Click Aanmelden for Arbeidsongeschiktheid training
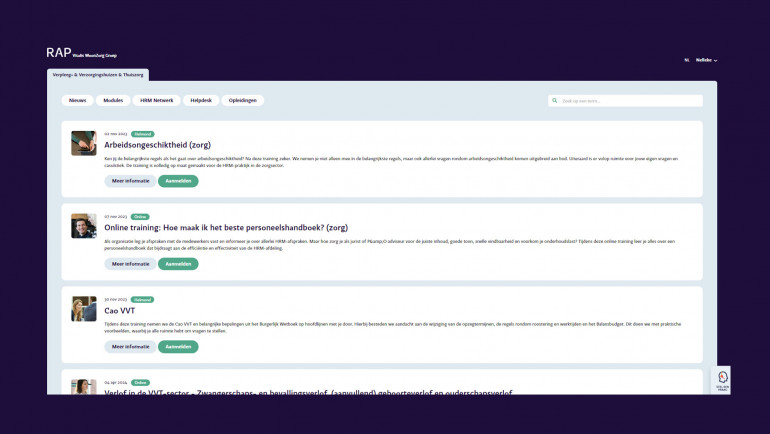This screenshot has width=770, height=434. [x=178, y=181]
